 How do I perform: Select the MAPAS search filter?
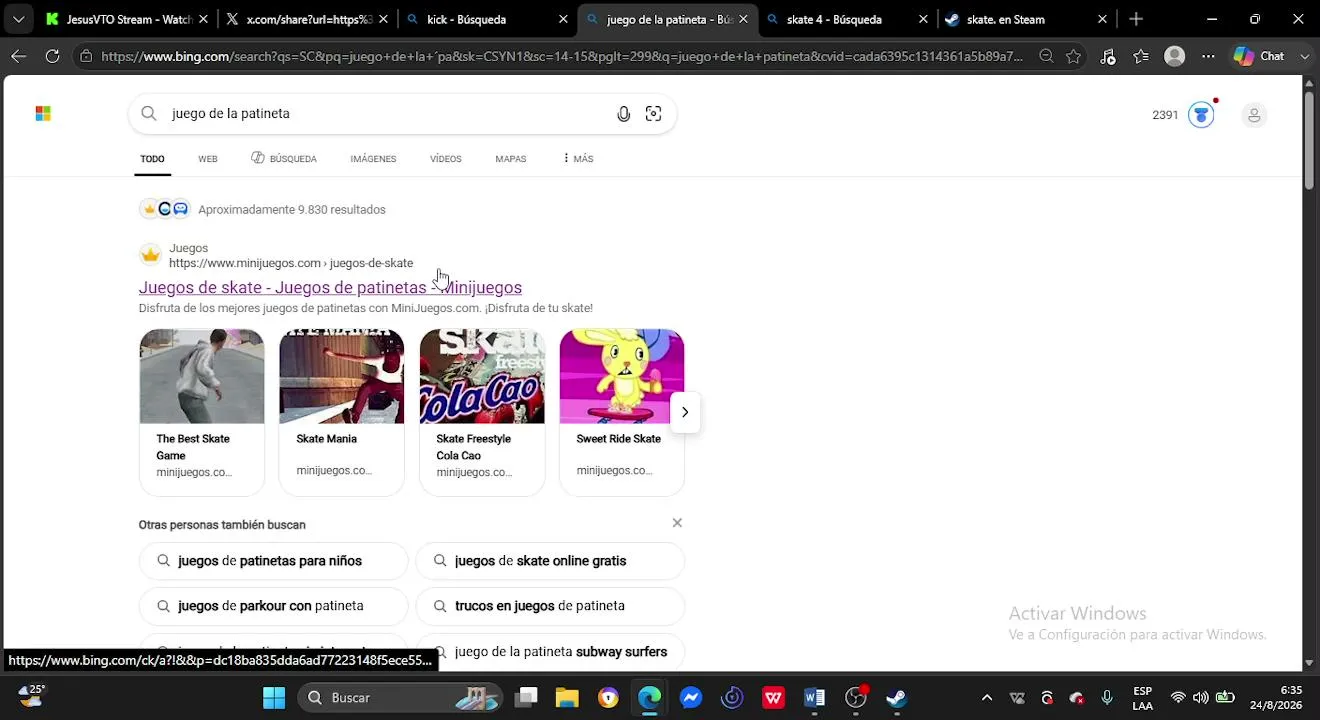510,159
